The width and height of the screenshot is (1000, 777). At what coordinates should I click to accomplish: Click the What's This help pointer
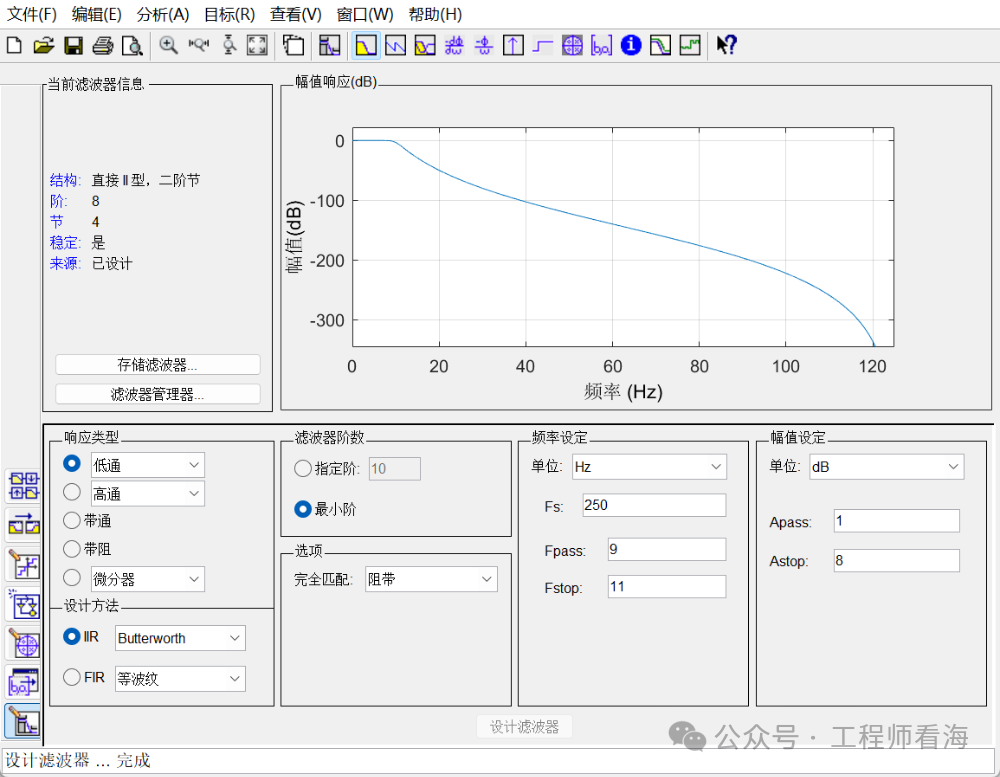726,45
